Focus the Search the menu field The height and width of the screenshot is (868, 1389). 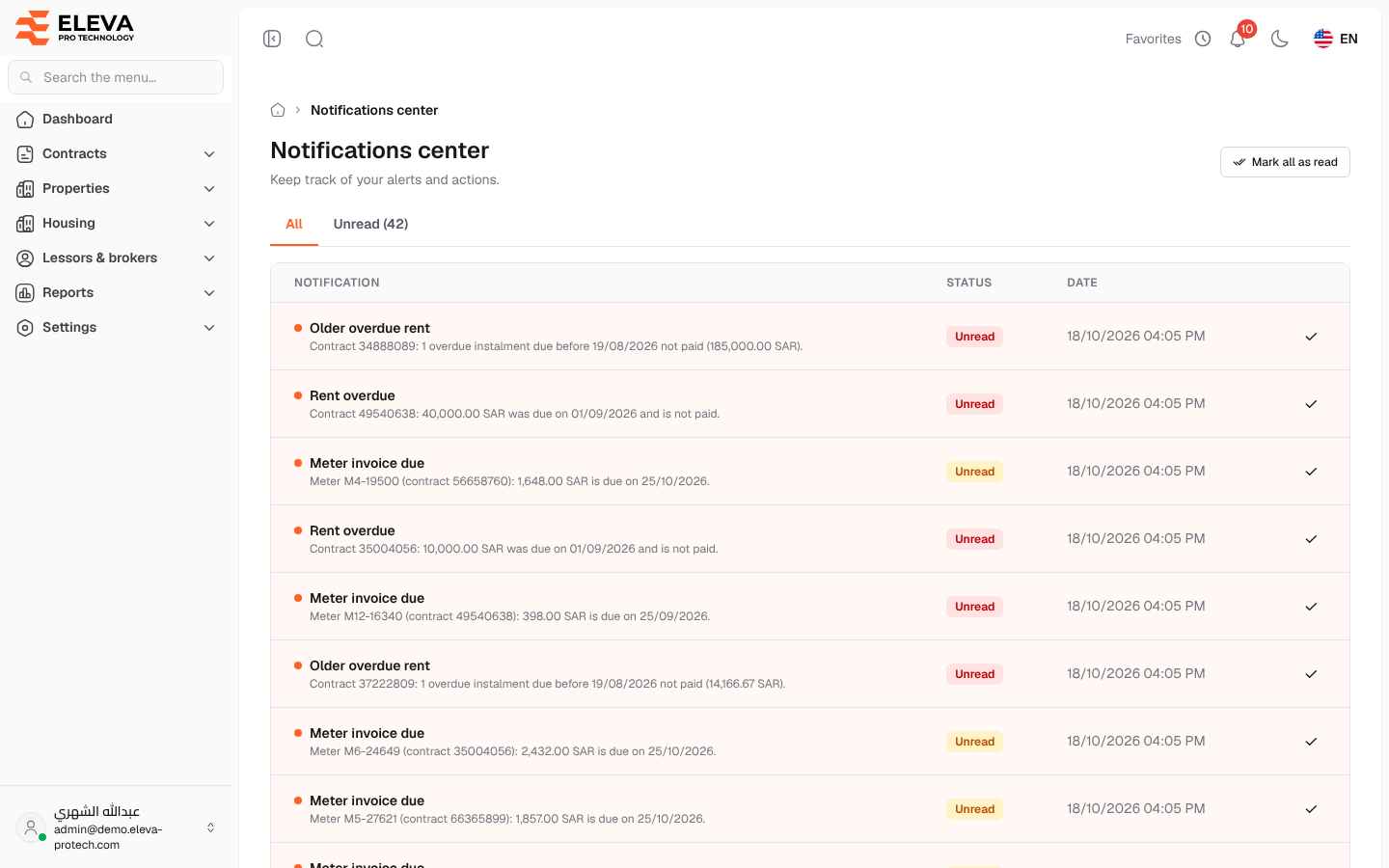pyautogui.click(x=116, y=77)
